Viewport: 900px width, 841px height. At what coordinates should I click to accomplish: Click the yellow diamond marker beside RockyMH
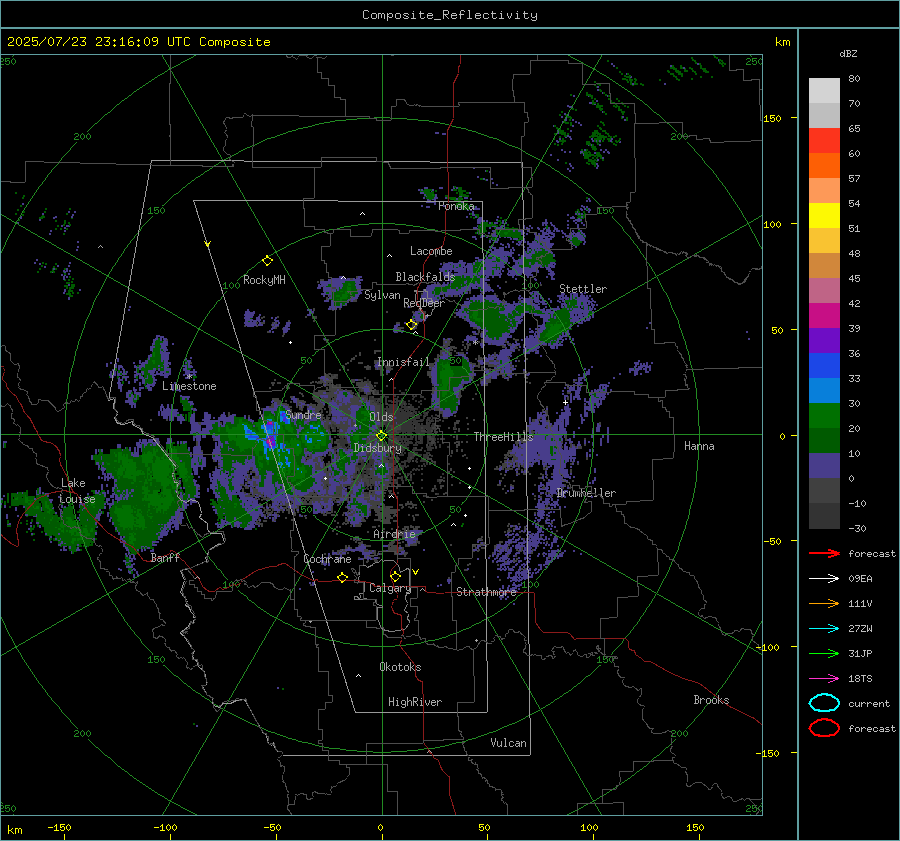pyautogui.click(x=267, y=261)
